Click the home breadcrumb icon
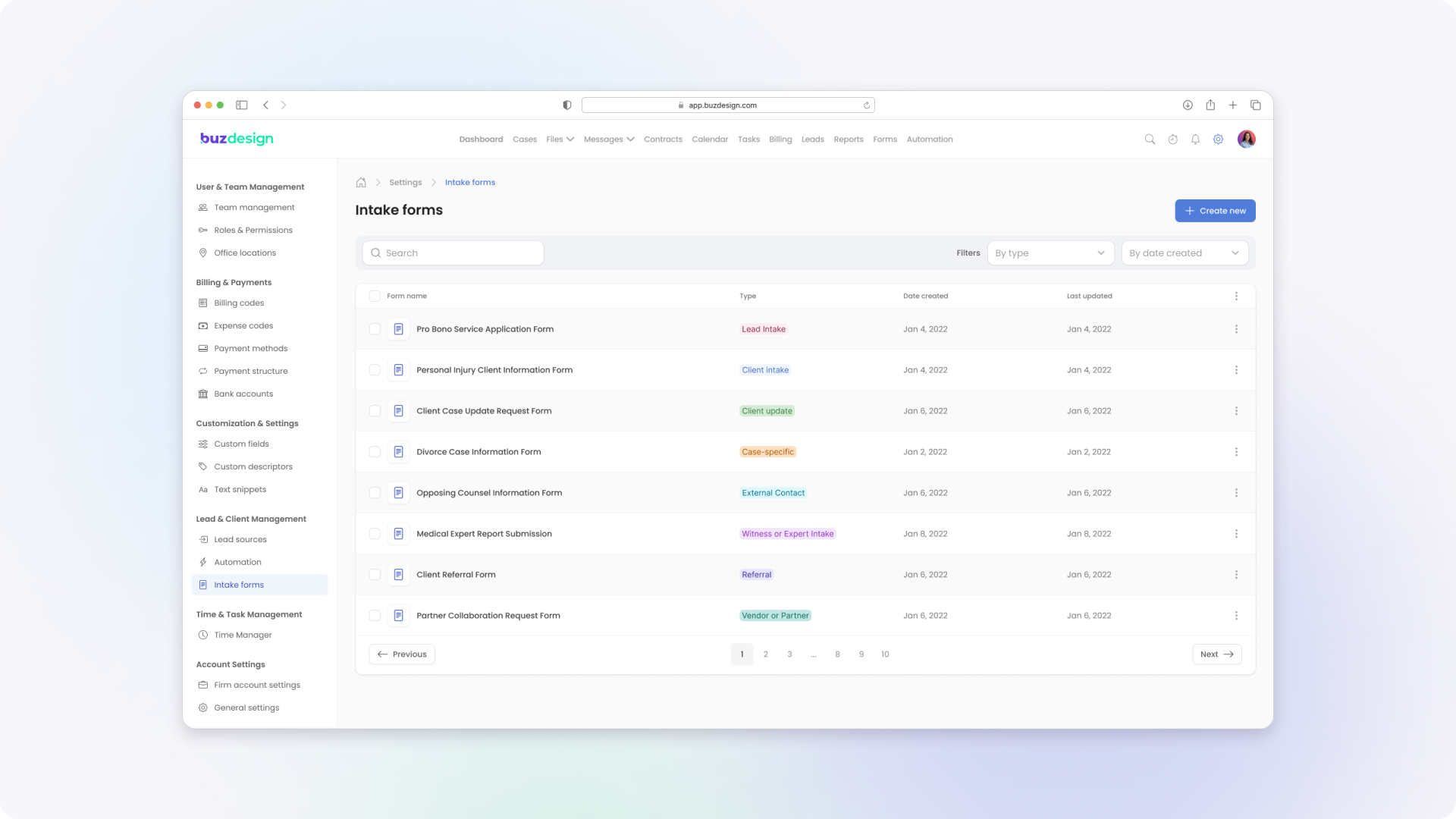1456x819 pixels. (x=361, y=183)
